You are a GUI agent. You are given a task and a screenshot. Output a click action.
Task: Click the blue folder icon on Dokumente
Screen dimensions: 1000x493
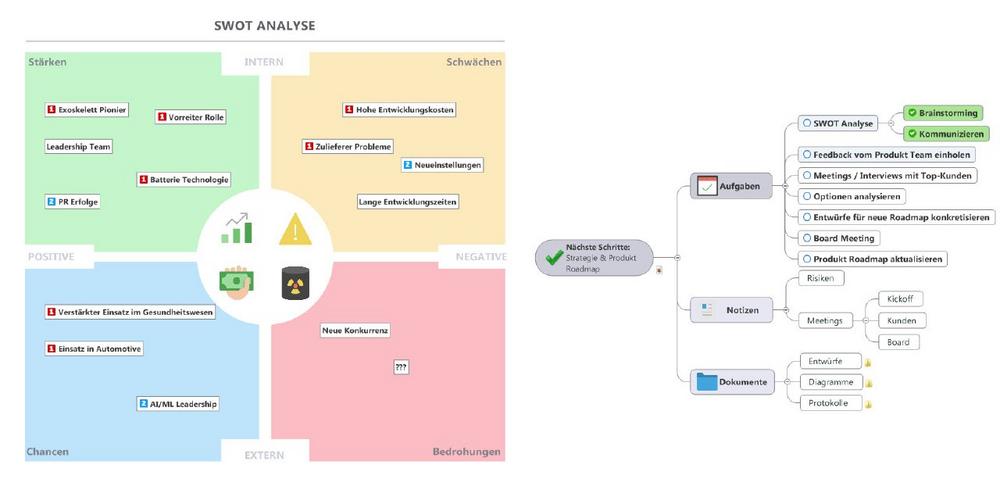pos(707,382)
